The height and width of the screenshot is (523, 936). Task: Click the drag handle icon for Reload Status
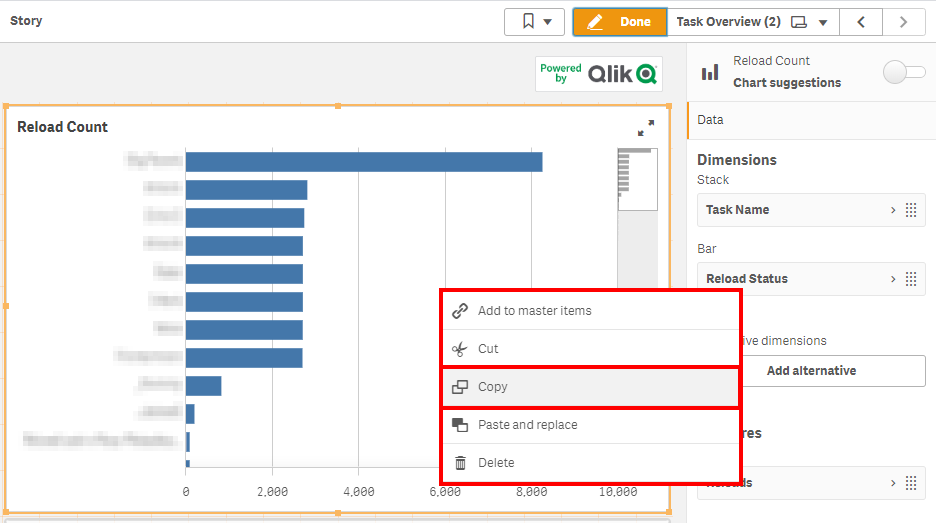pos(911,279)
